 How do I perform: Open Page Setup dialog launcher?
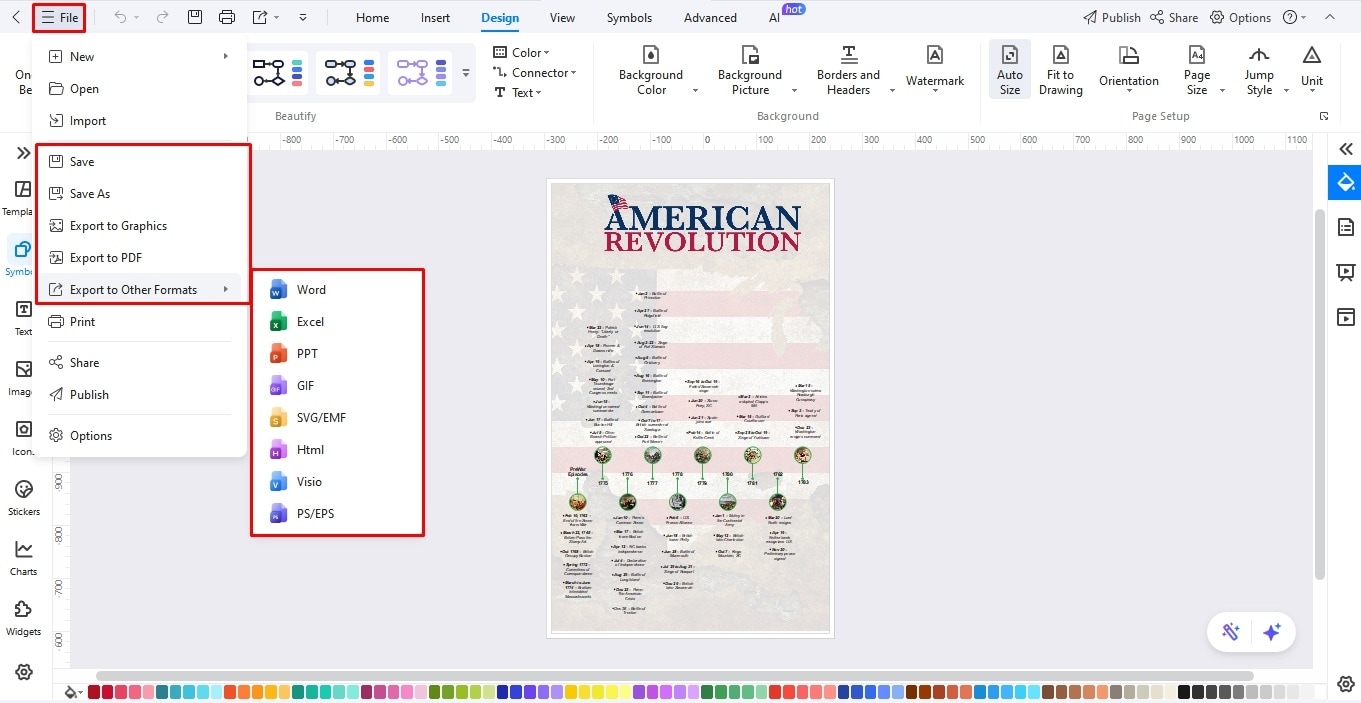[1324, 116]
